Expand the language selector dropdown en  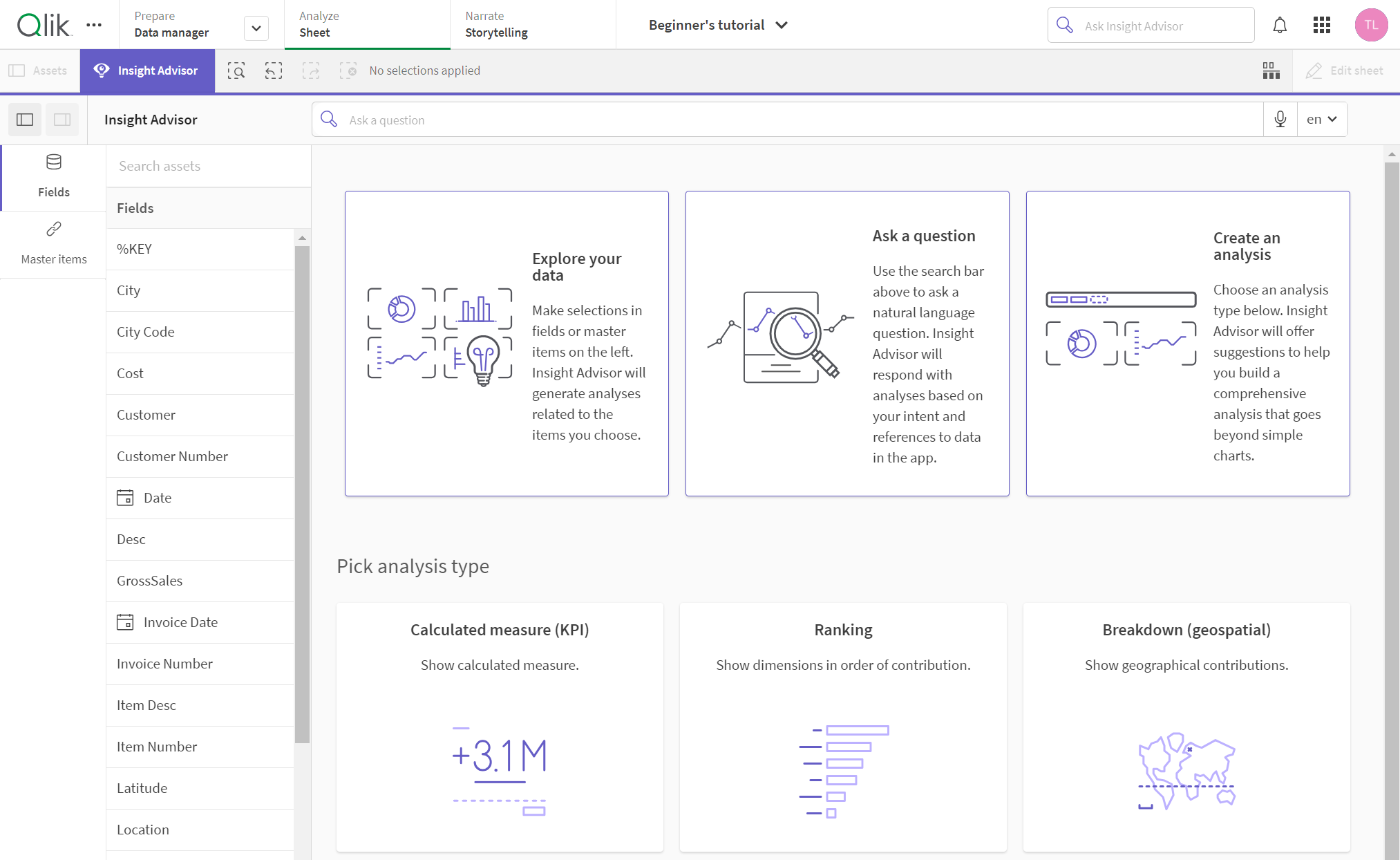pyautogui.click(x=1322, y=119)
